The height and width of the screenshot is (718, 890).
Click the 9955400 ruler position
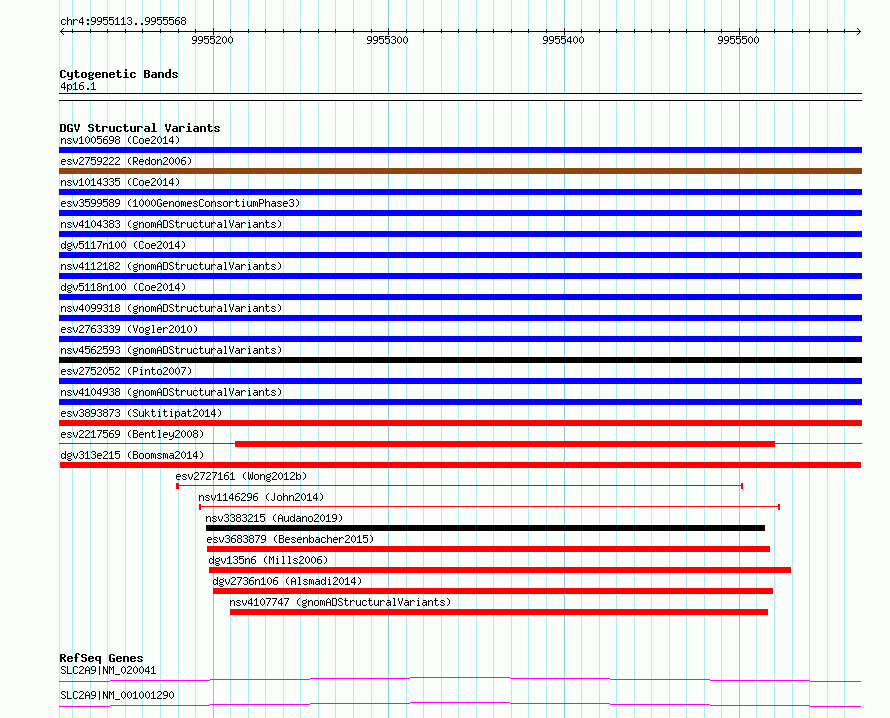coord(563,40)
